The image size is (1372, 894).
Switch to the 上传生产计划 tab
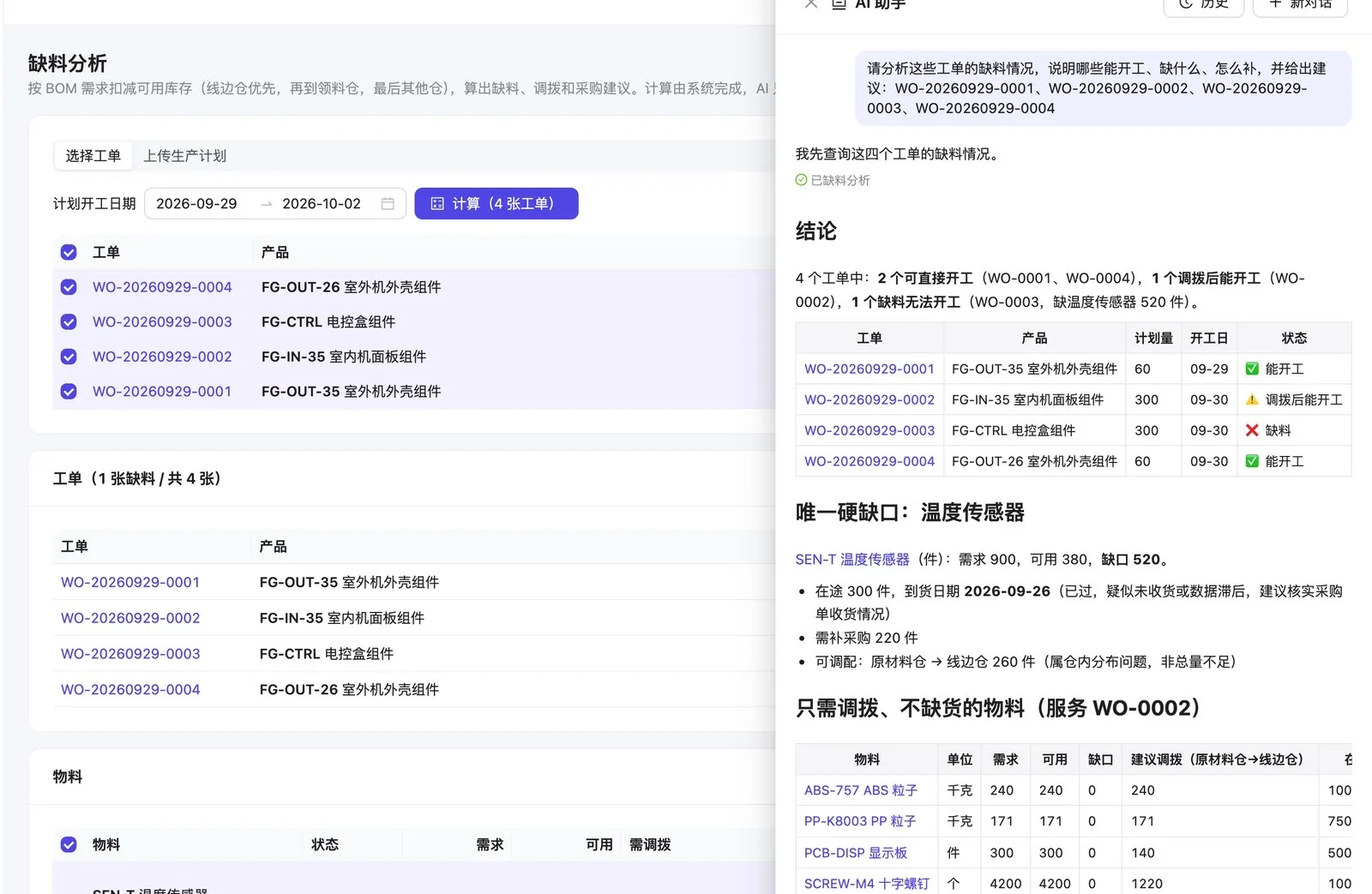click(184, 155)
